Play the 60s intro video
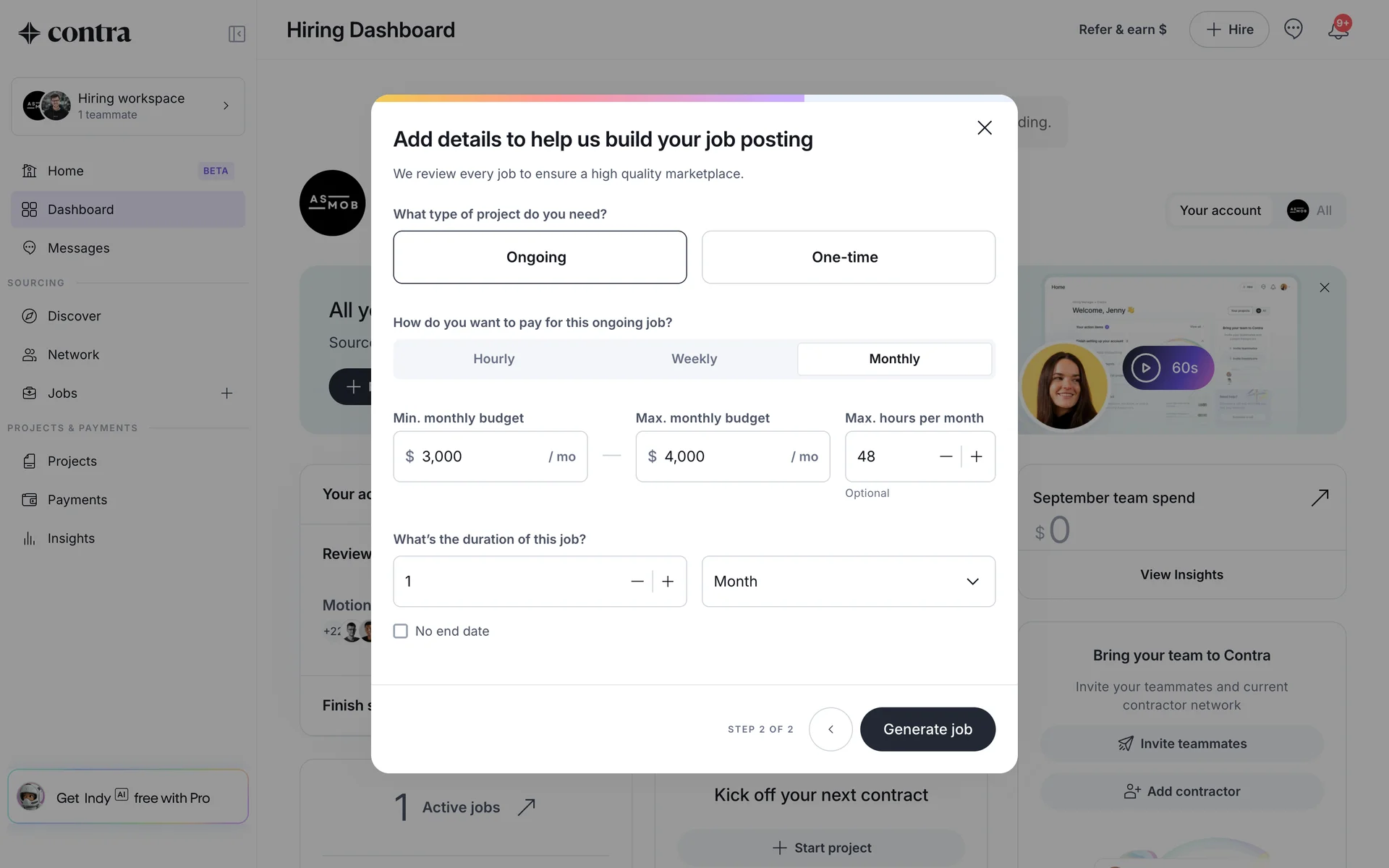Viewport: 1389px width, 868px height. click(1146, 368)
